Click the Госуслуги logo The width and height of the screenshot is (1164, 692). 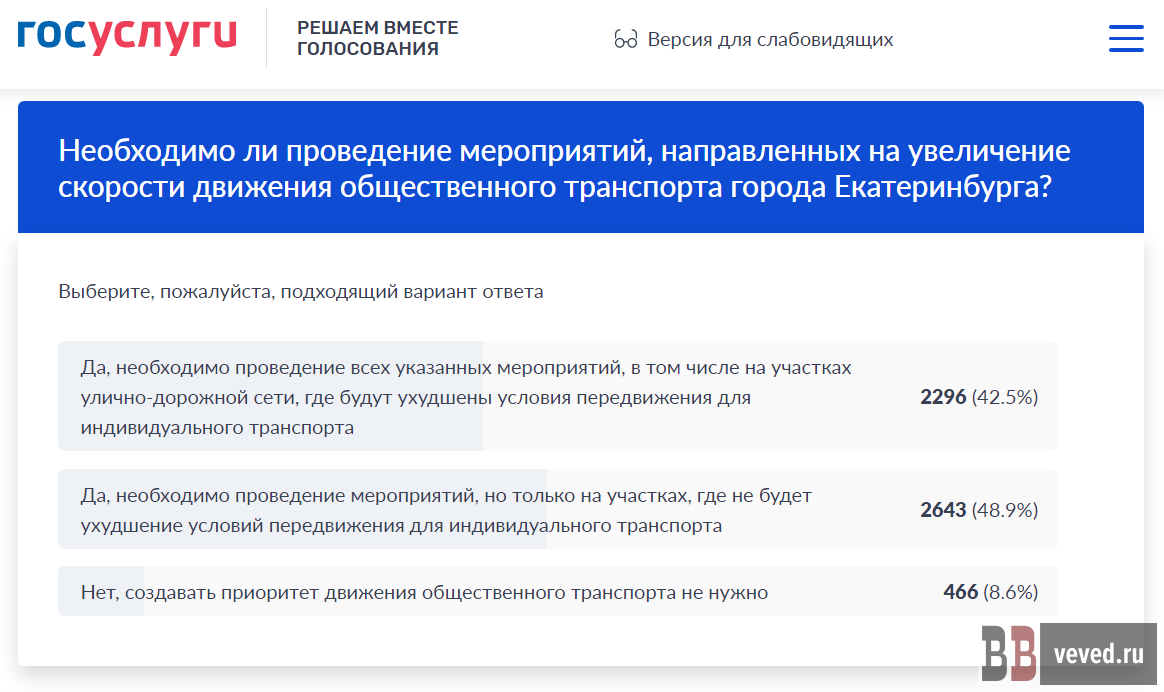click(127, 36)
